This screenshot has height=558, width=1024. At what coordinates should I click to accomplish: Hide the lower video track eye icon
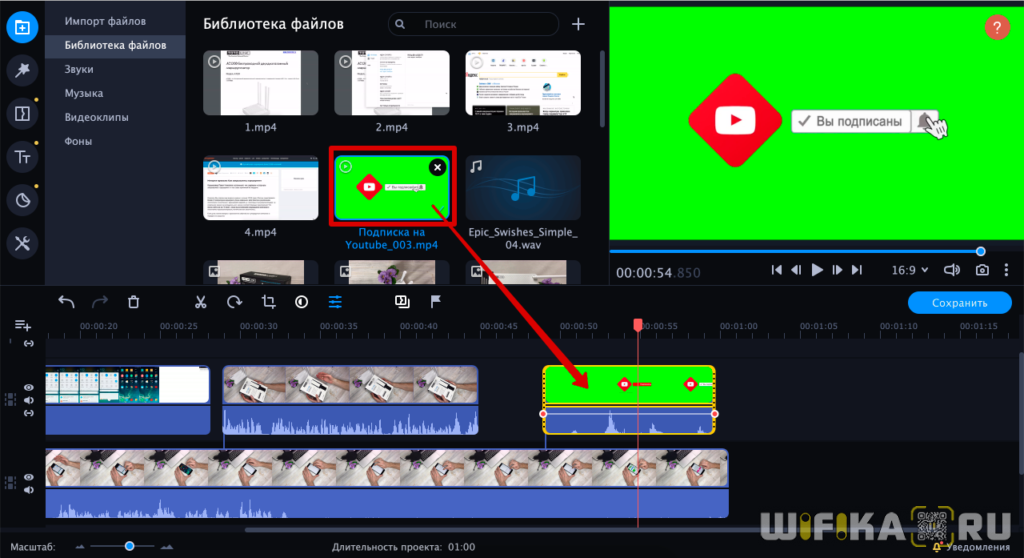click(29, 477)
